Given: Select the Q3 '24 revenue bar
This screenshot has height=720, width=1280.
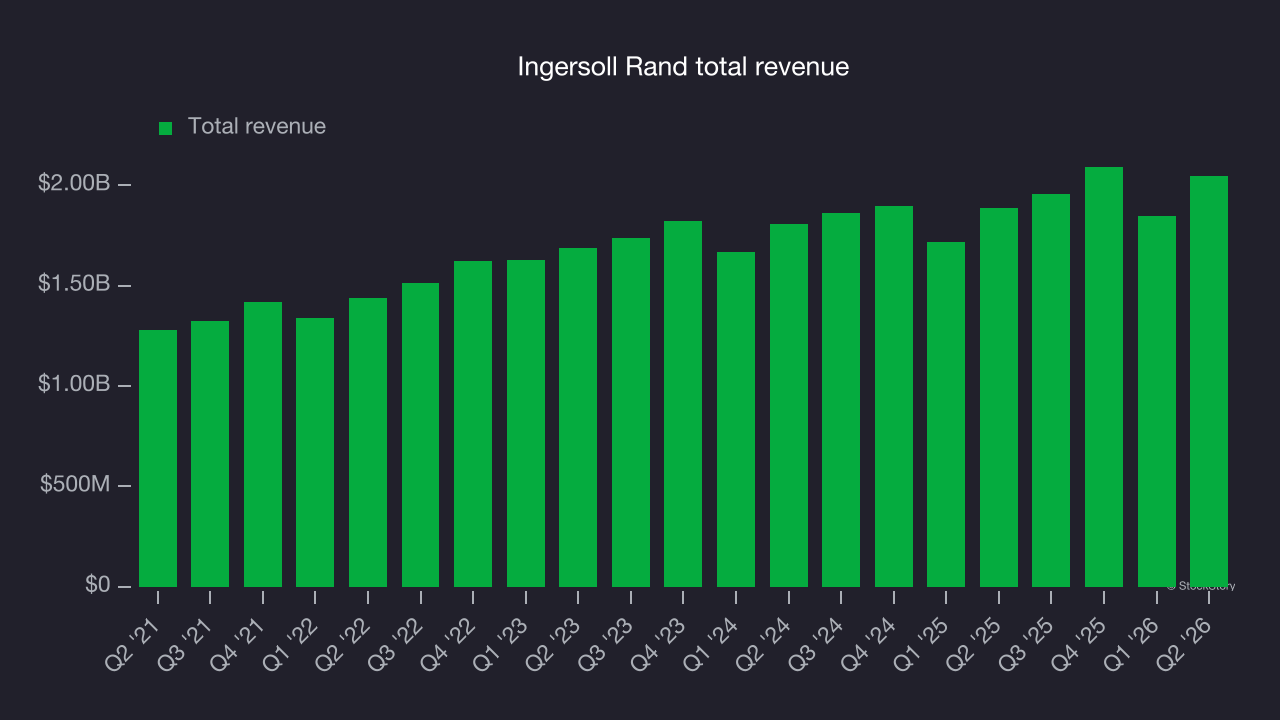Looking at the screenshot, I should point(841,400).
